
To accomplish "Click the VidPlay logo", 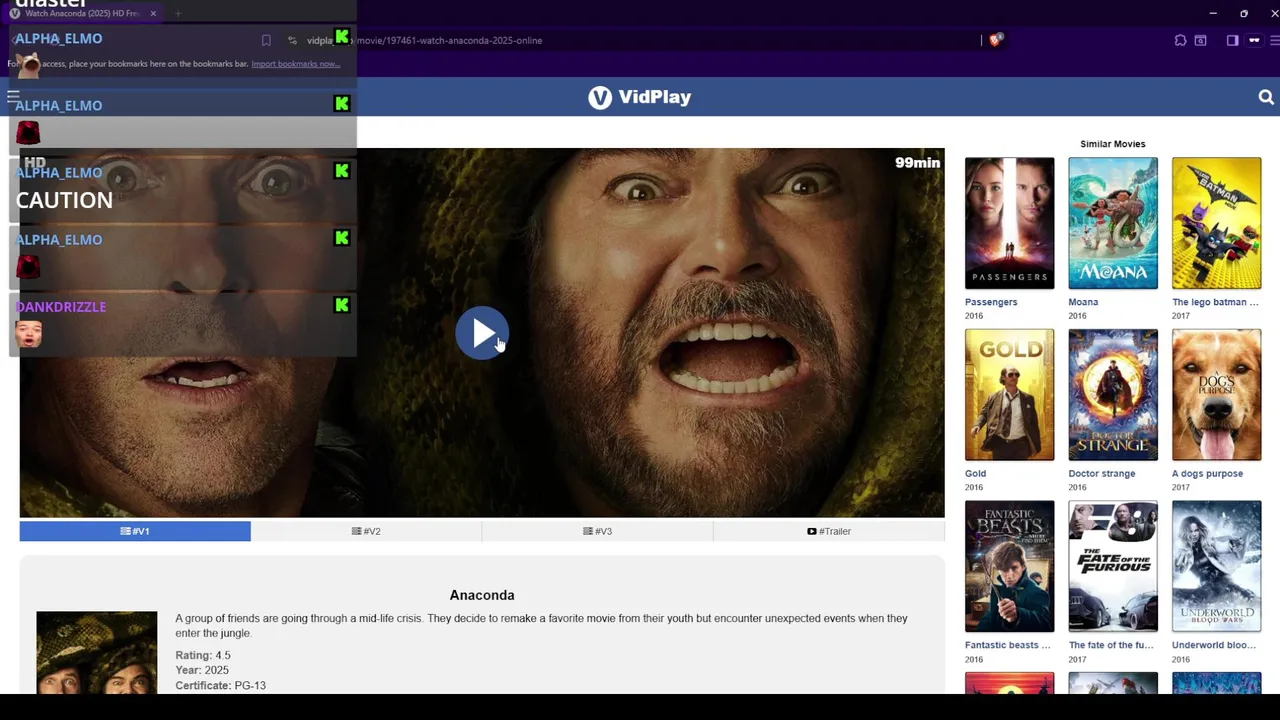I will [x=640, y=97].
